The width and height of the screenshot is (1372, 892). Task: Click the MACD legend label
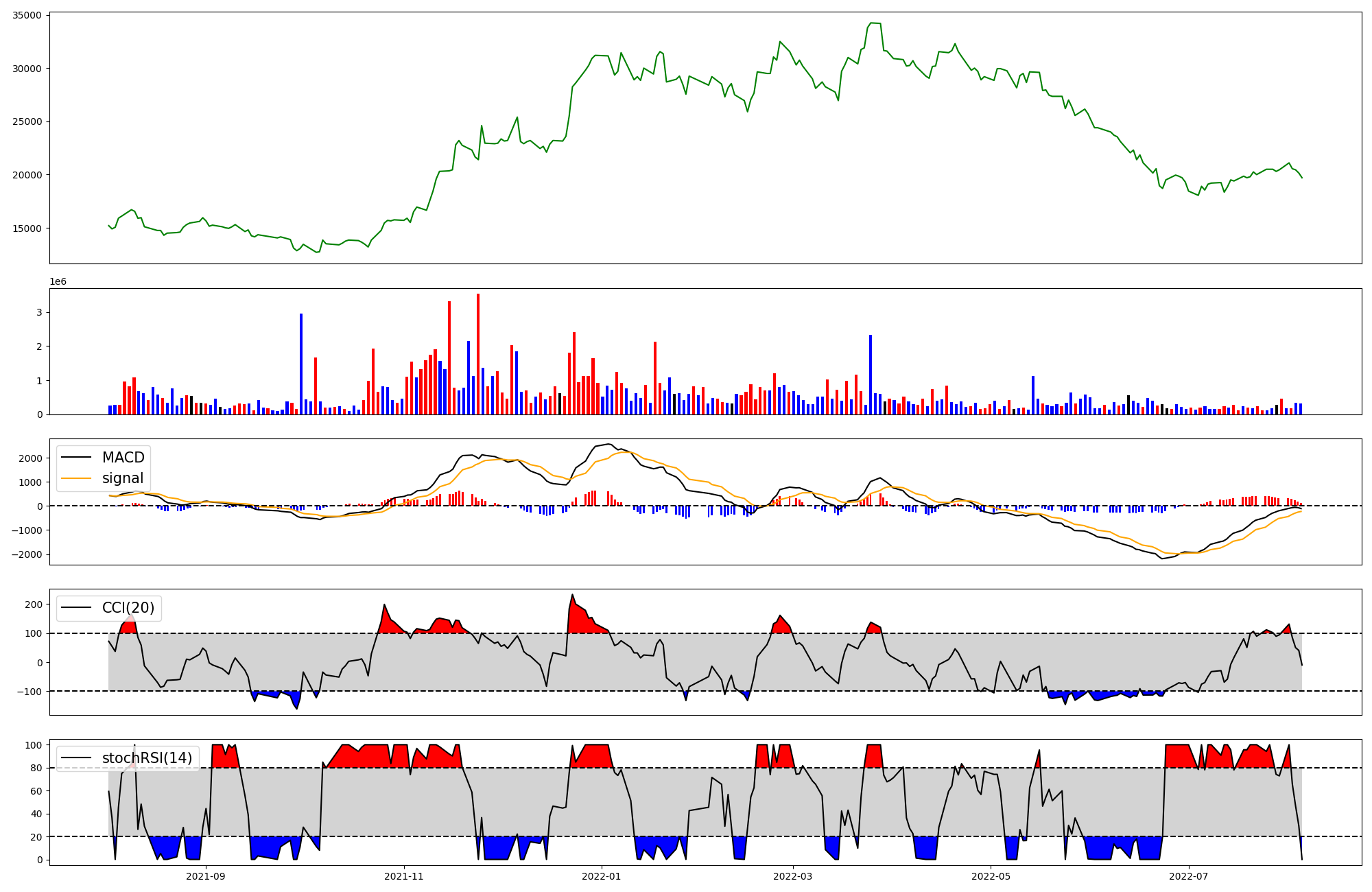123,458
